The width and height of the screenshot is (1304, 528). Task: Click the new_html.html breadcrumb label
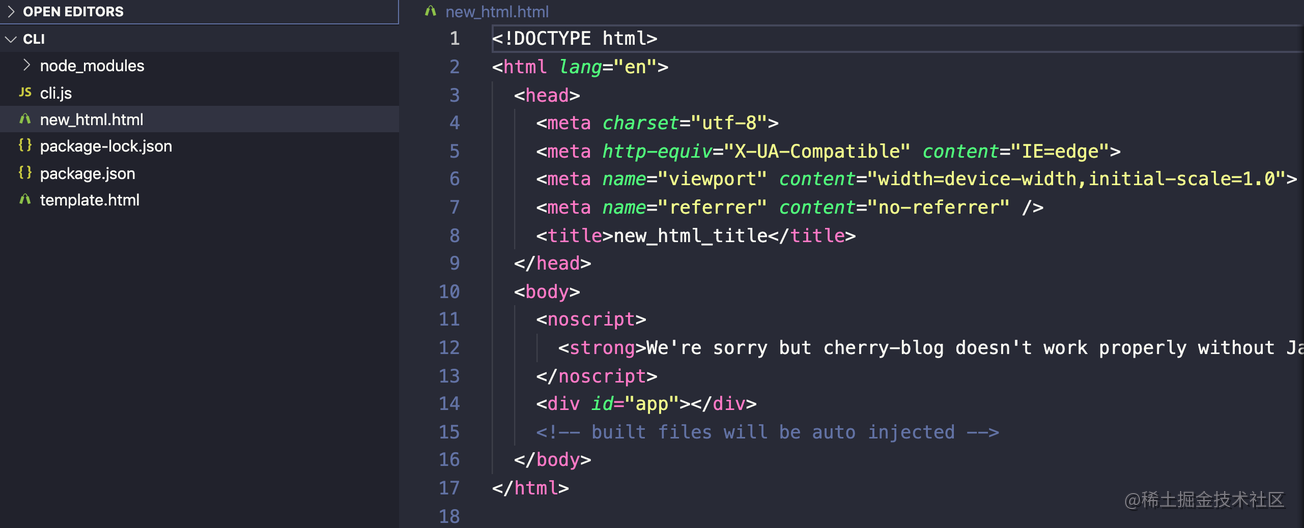[x=497, y=12]
